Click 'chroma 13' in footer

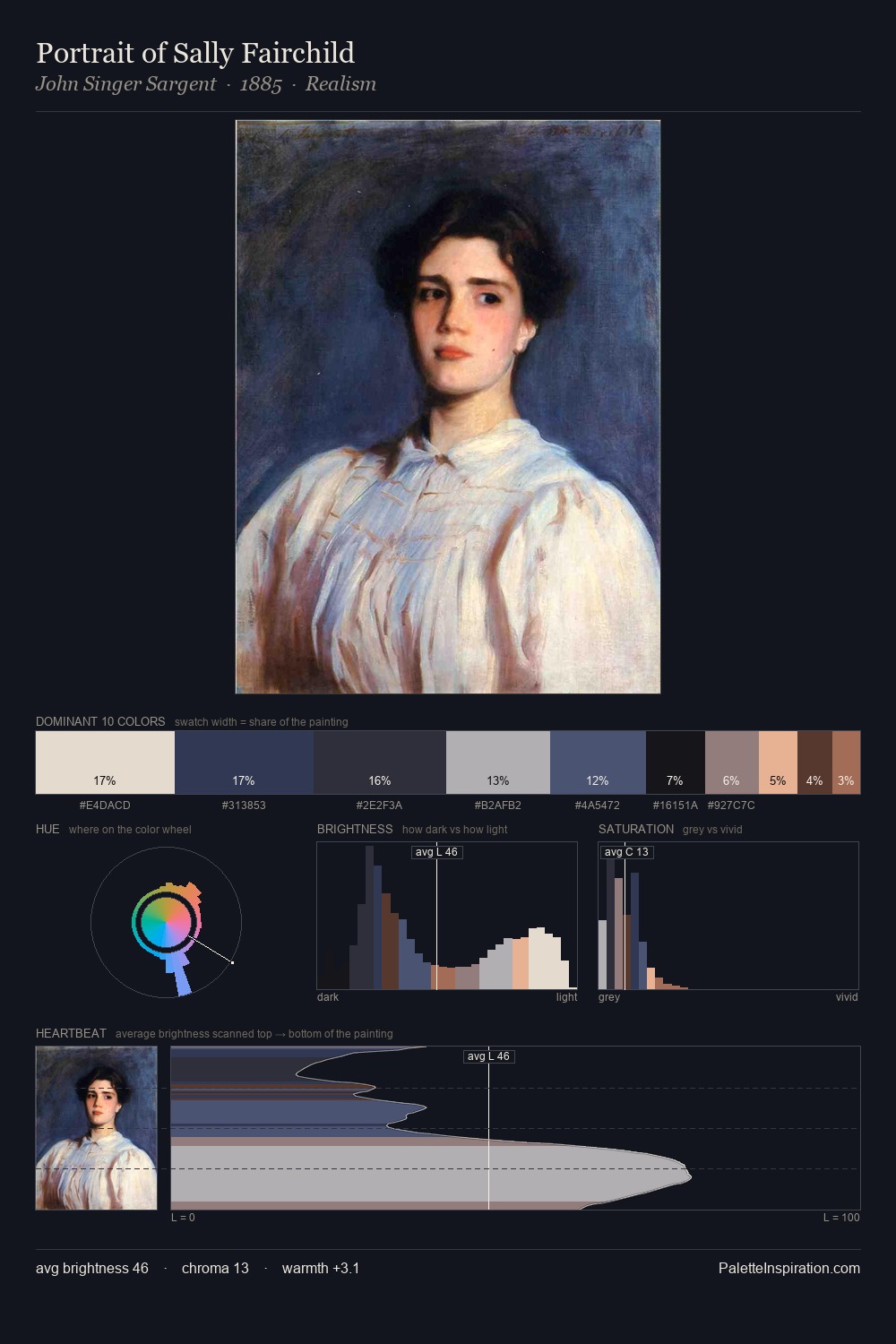click(x=215, y=1268)
